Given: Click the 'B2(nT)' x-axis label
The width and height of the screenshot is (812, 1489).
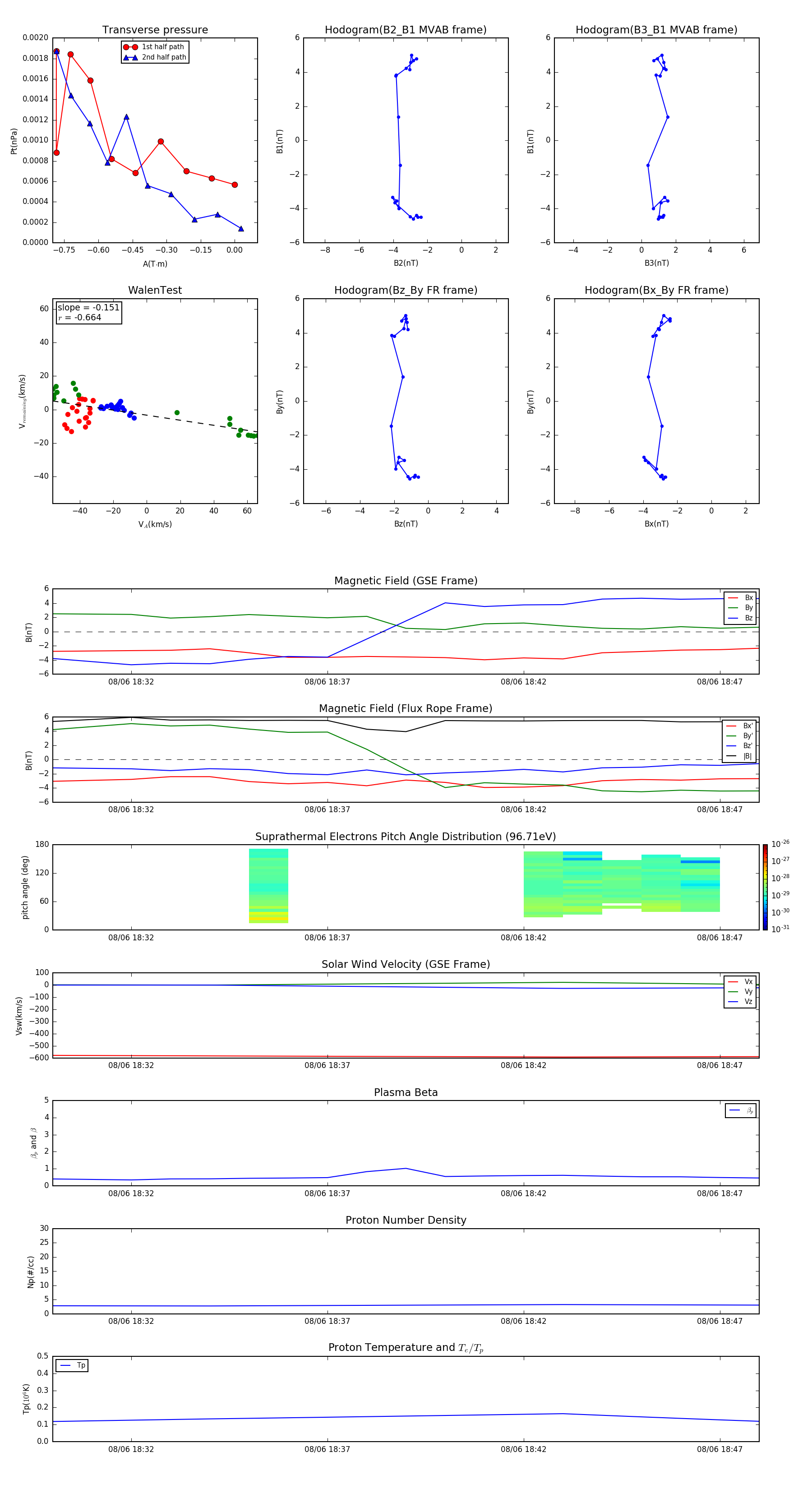Looking at the screenshot, I should pos(406,263).
